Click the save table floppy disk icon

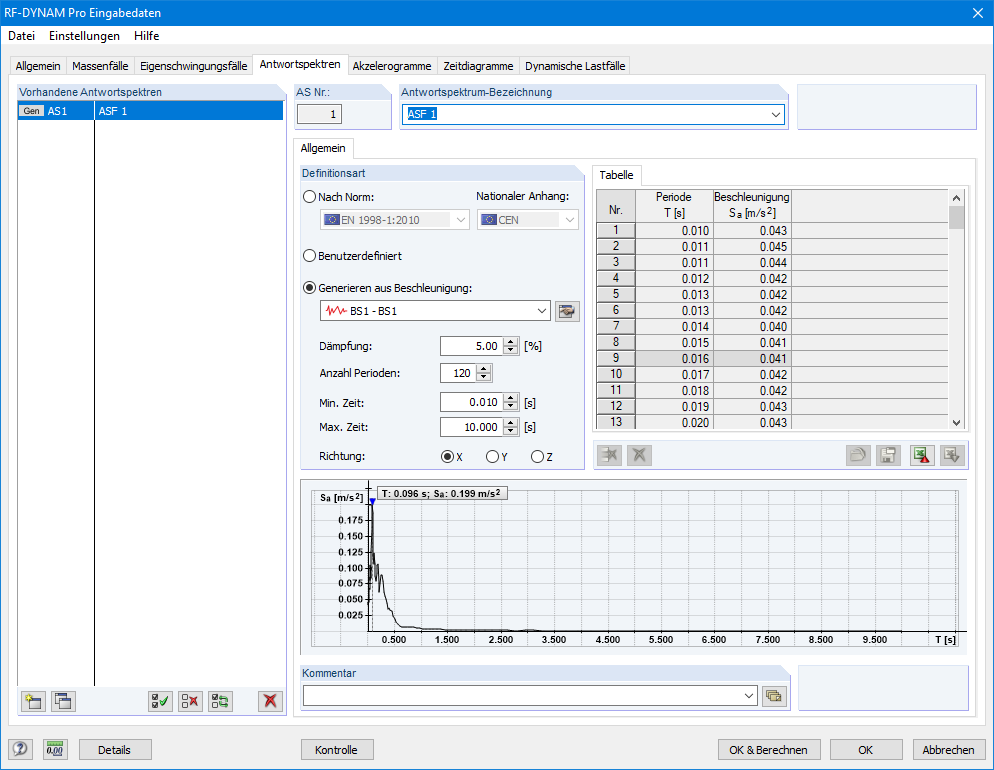888,455
